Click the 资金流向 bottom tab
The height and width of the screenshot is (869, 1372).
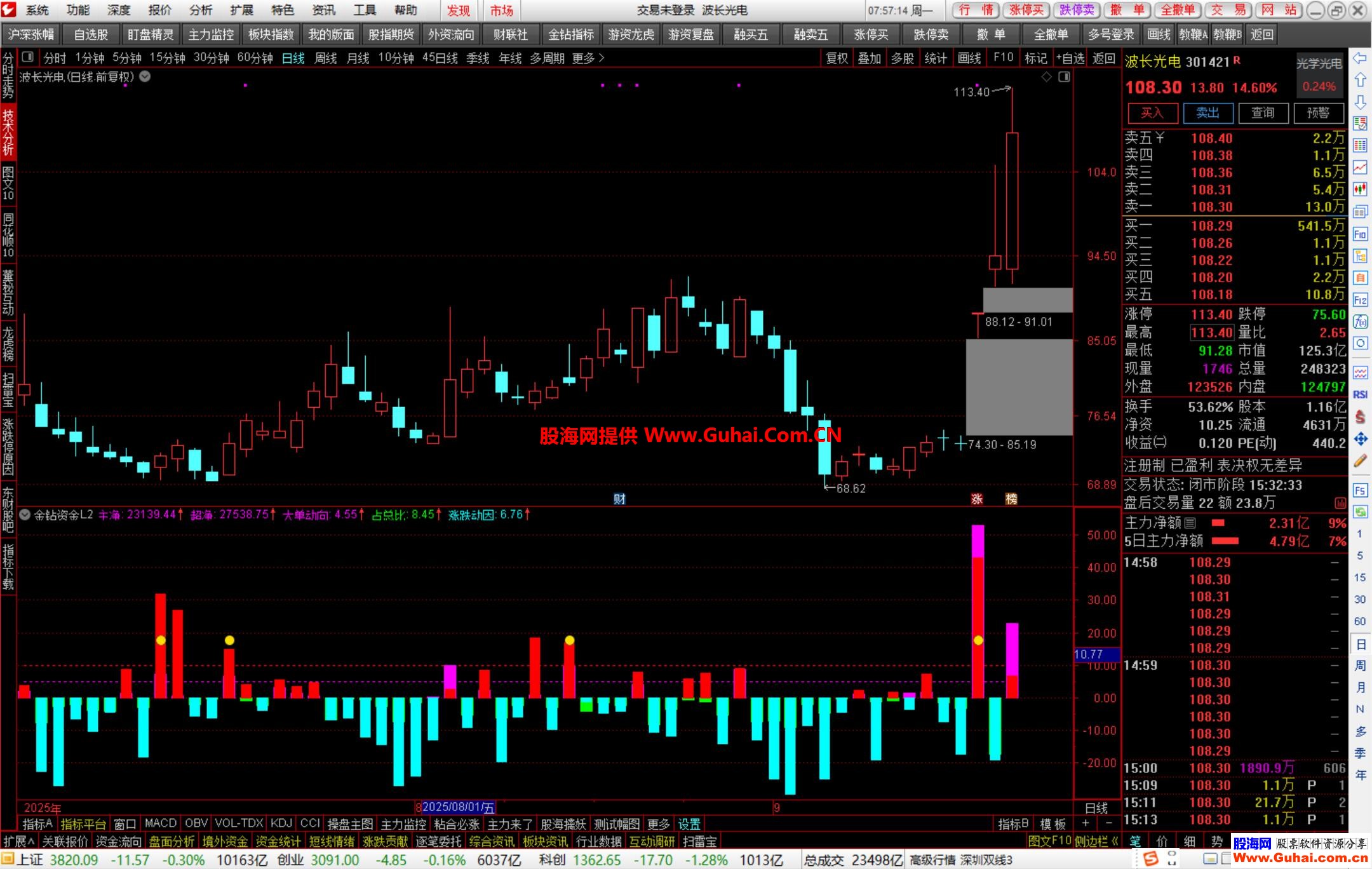[118, 841]
